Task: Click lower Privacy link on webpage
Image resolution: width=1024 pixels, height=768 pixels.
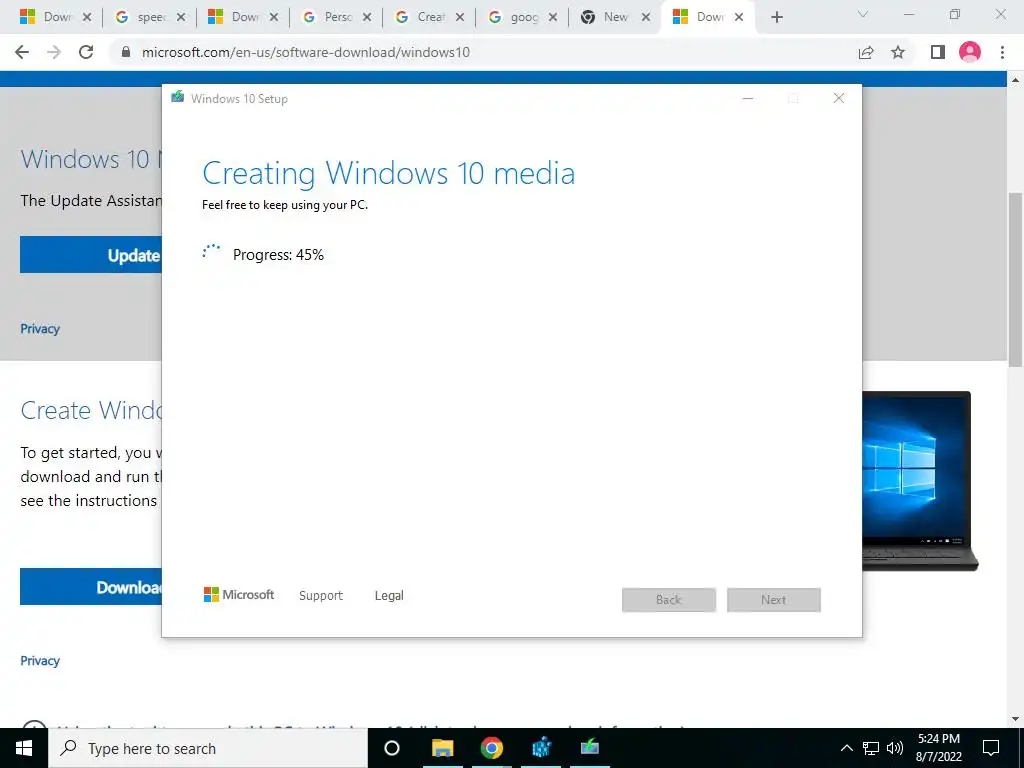Action: tap(40, 660)
